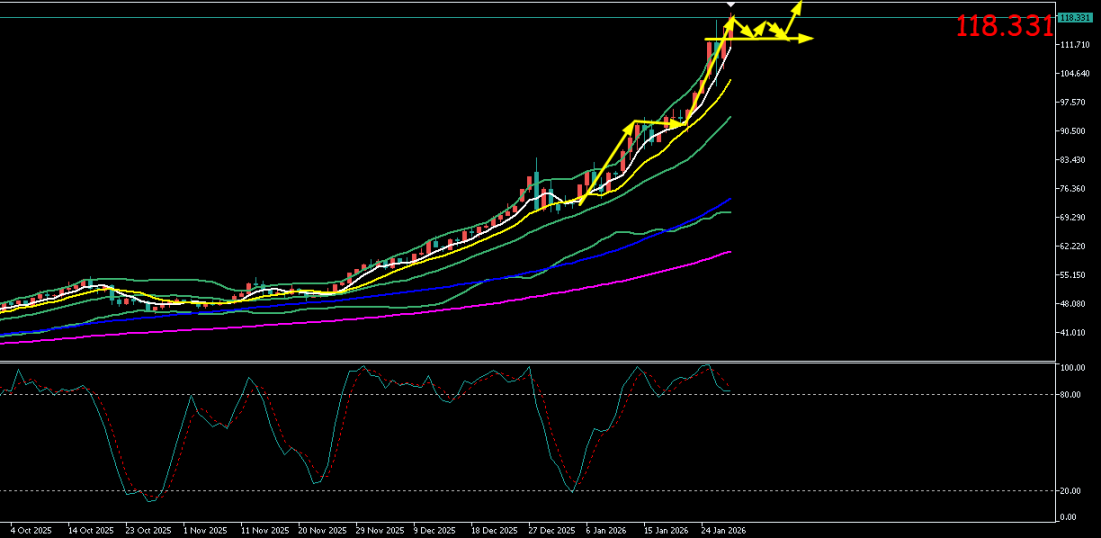Screen dimensions: 1101x538
Task: Click the 27 Dec 2025 date label
Action: coord(552,530)
